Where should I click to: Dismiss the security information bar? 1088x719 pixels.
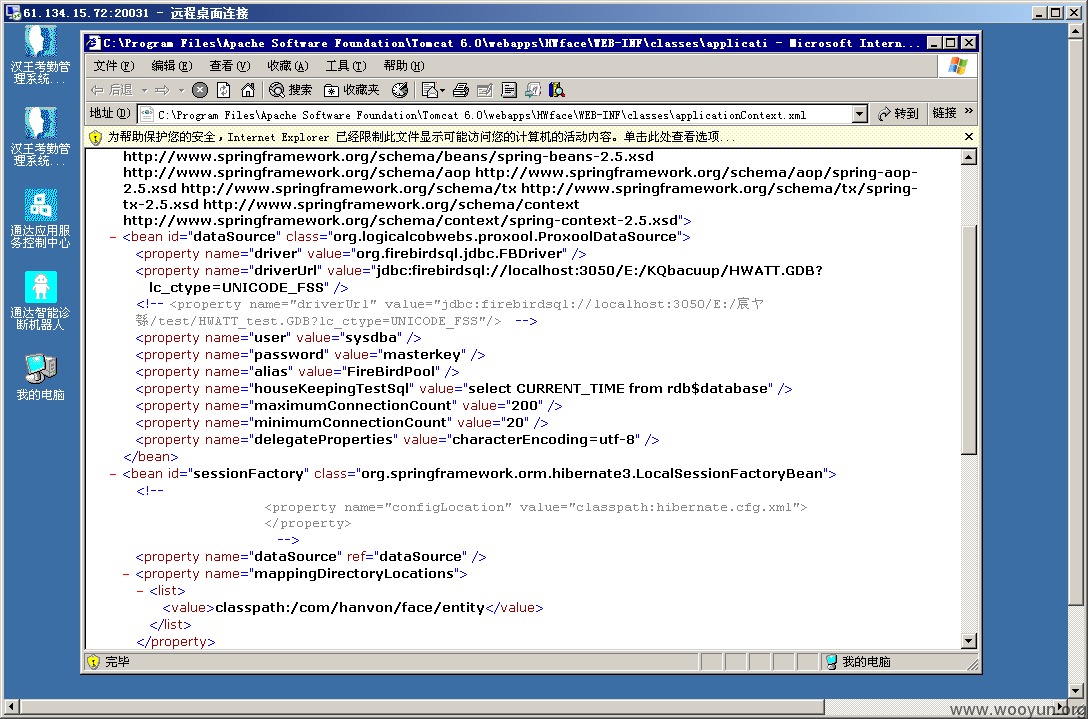click(969, 137)
